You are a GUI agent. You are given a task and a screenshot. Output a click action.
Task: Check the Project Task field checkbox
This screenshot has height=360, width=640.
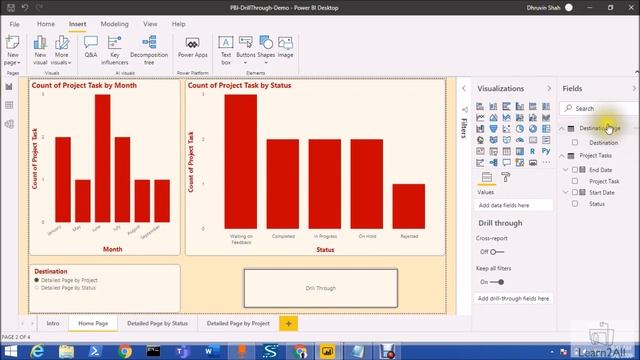tap(575, 181)
